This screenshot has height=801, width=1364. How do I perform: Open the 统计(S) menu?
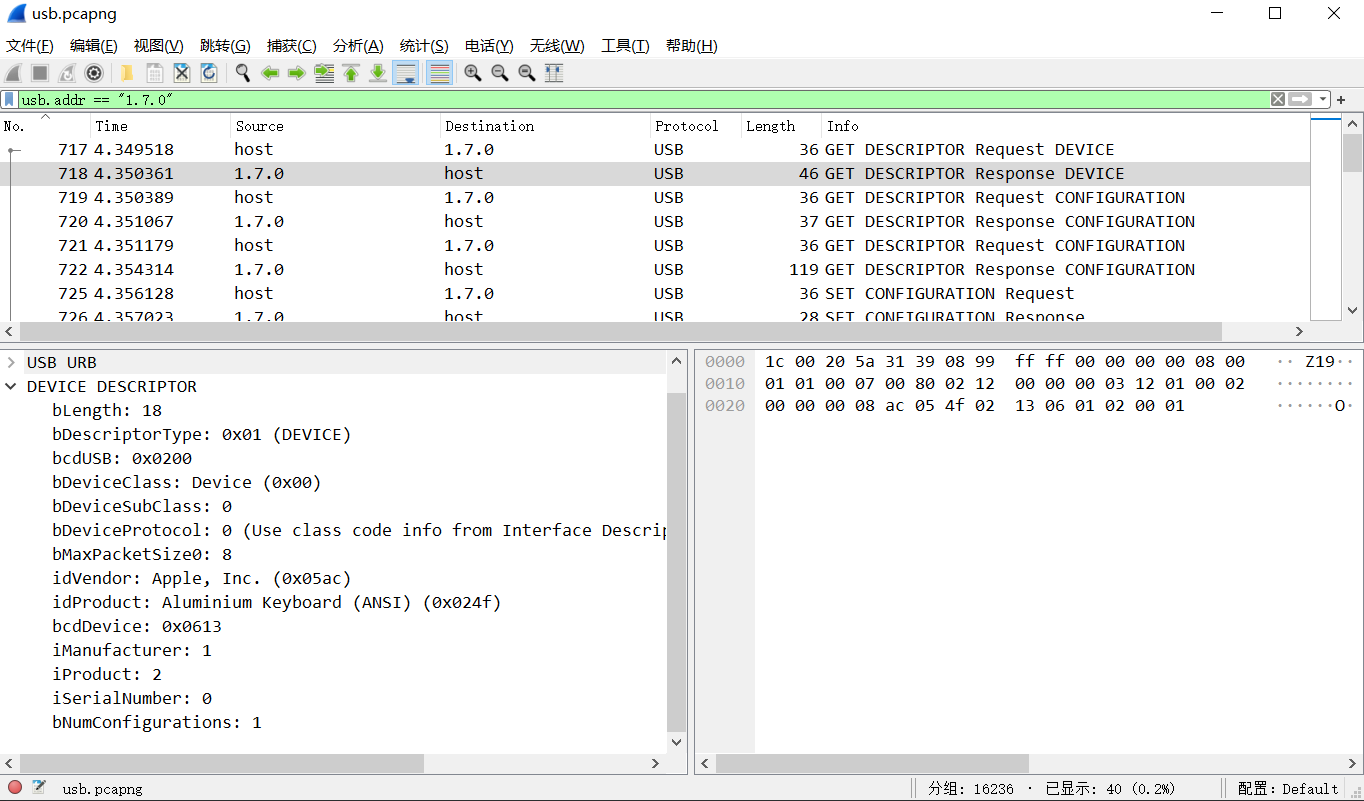[424, 46]
